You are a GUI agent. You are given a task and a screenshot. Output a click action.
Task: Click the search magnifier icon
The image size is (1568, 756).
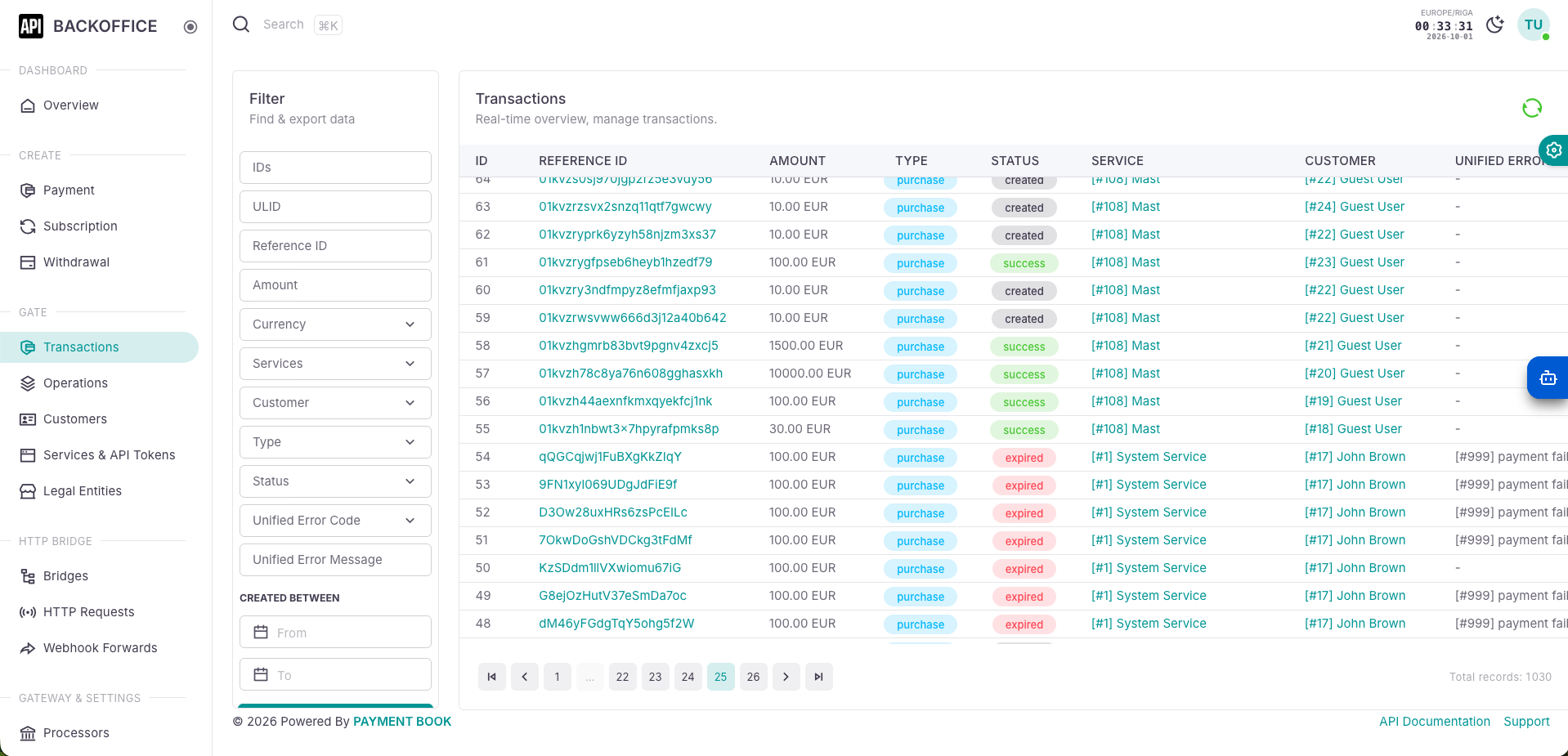[x=241, y=25]
